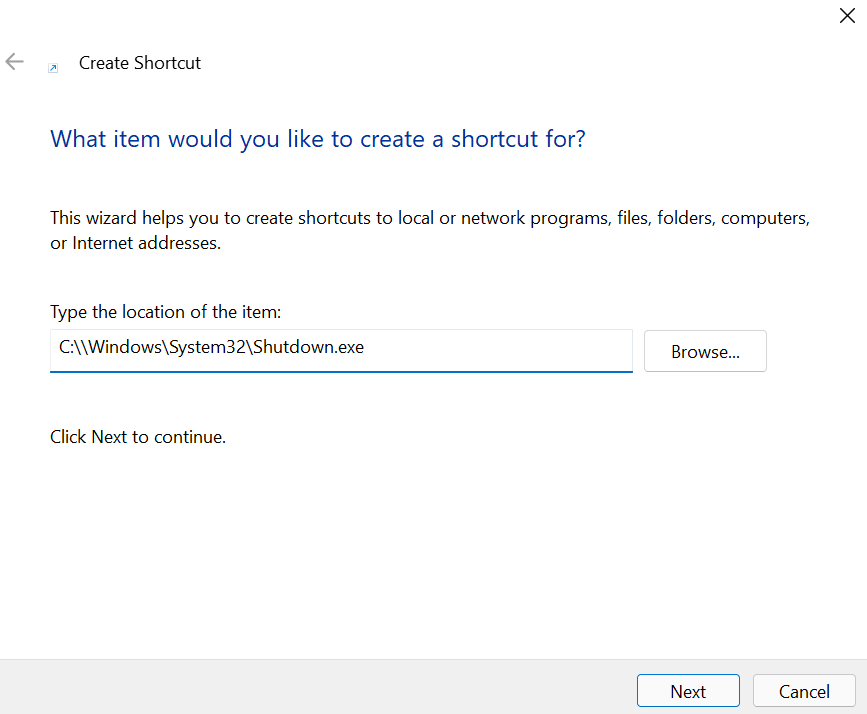Click the C: drive prefix in the path
This screenshot has height=714, width=867.
(x=65, y=350)
